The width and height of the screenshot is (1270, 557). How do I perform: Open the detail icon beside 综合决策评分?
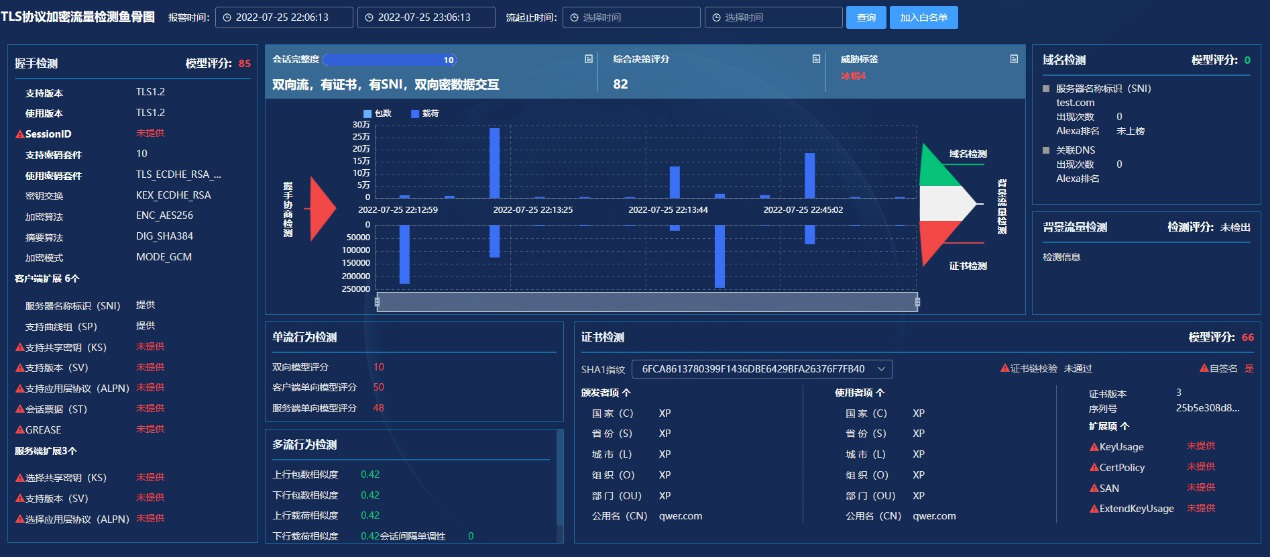(816, 59)
